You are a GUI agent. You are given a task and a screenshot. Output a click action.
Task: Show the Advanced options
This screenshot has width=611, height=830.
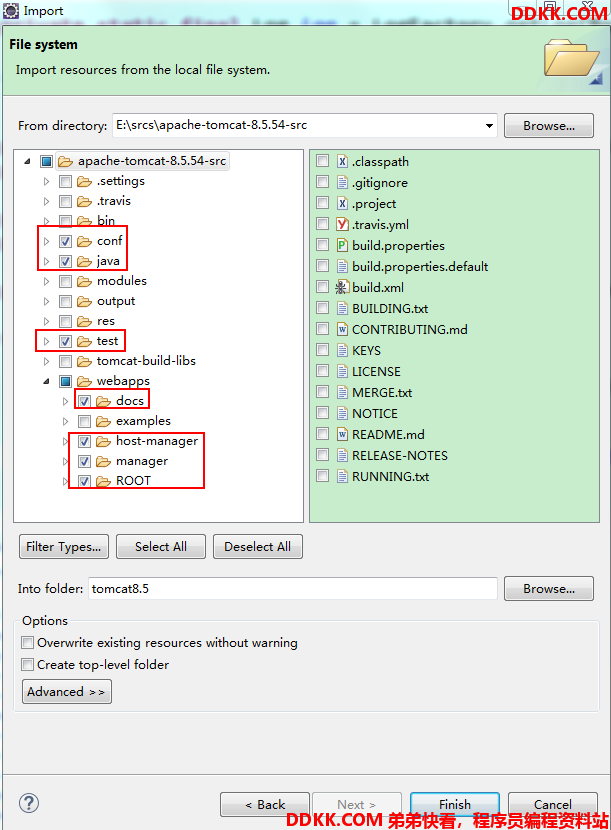[67, 691]
